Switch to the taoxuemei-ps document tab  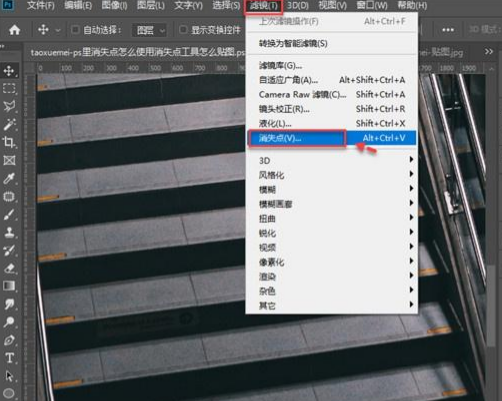[137, 52]
